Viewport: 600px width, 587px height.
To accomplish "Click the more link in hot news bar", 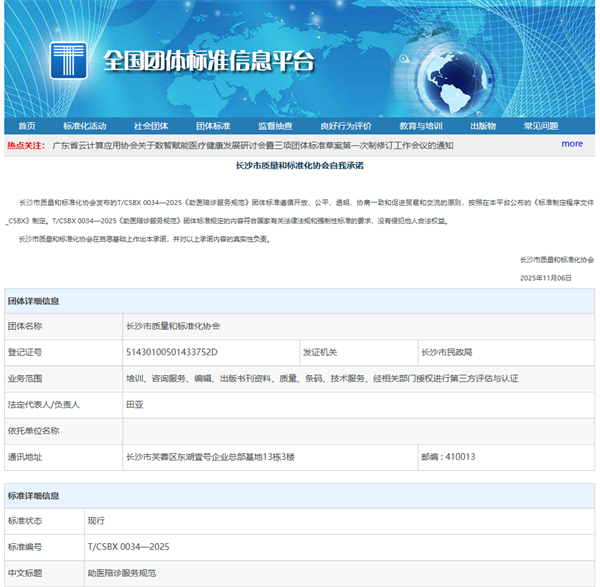I will [x=572, y=144].
